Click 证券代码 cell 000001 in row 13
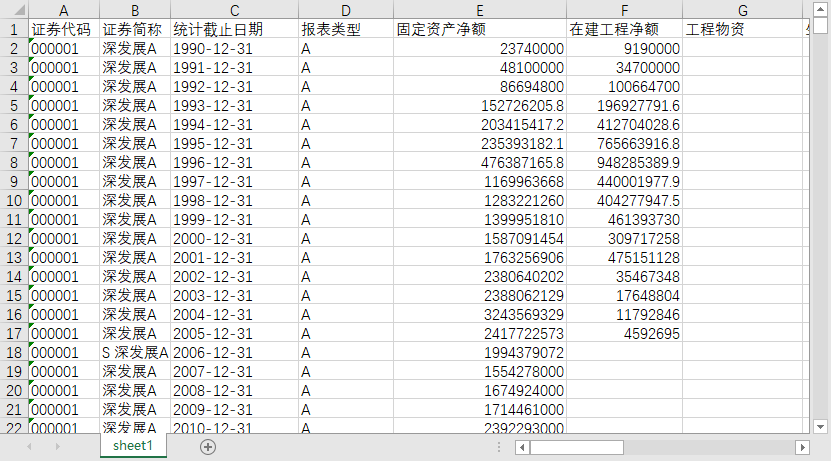This screenshot has height=461, width=831. coord(64,258)
